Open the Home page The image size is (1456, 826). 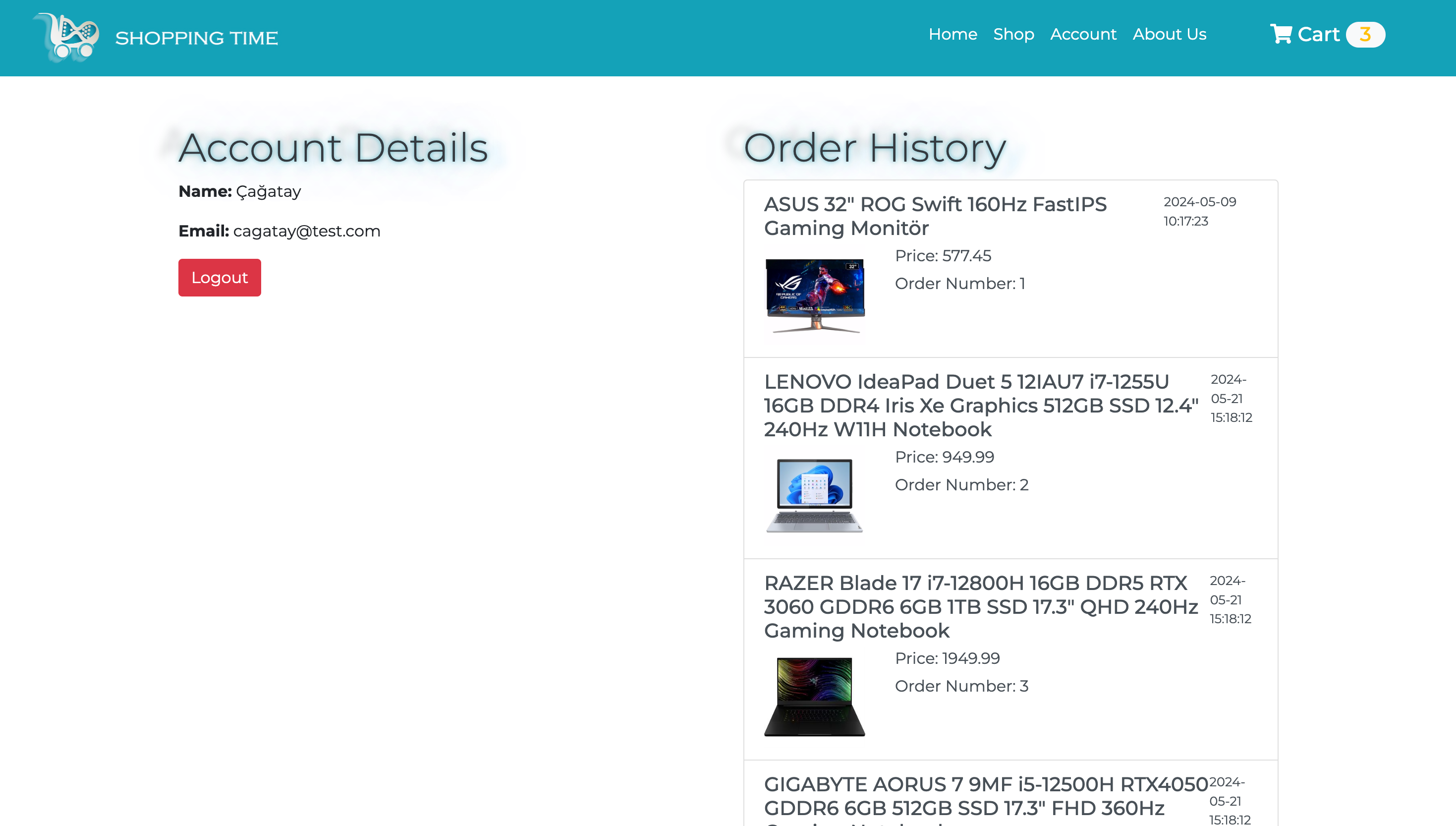pos(952,34)
